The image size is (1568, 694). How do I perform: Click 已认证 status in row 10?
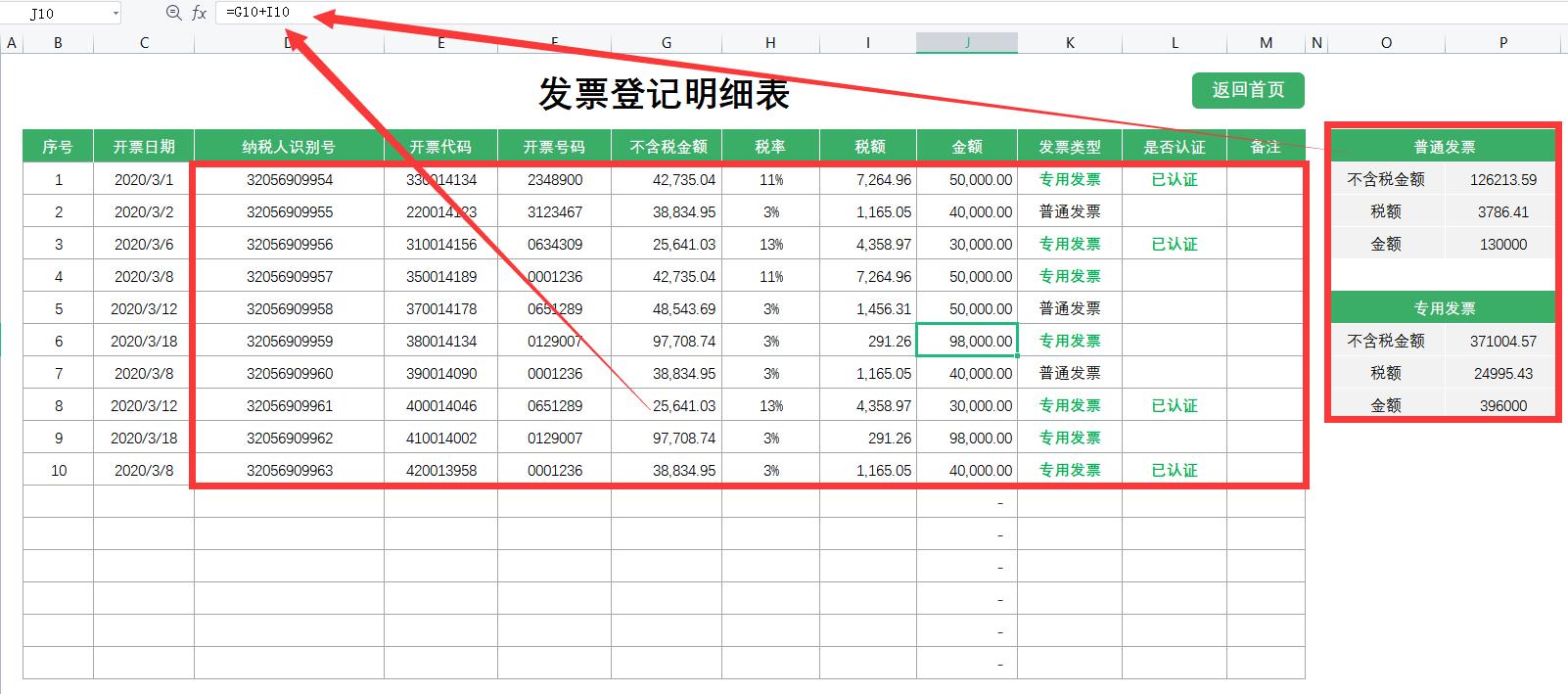coord(1175,470)
